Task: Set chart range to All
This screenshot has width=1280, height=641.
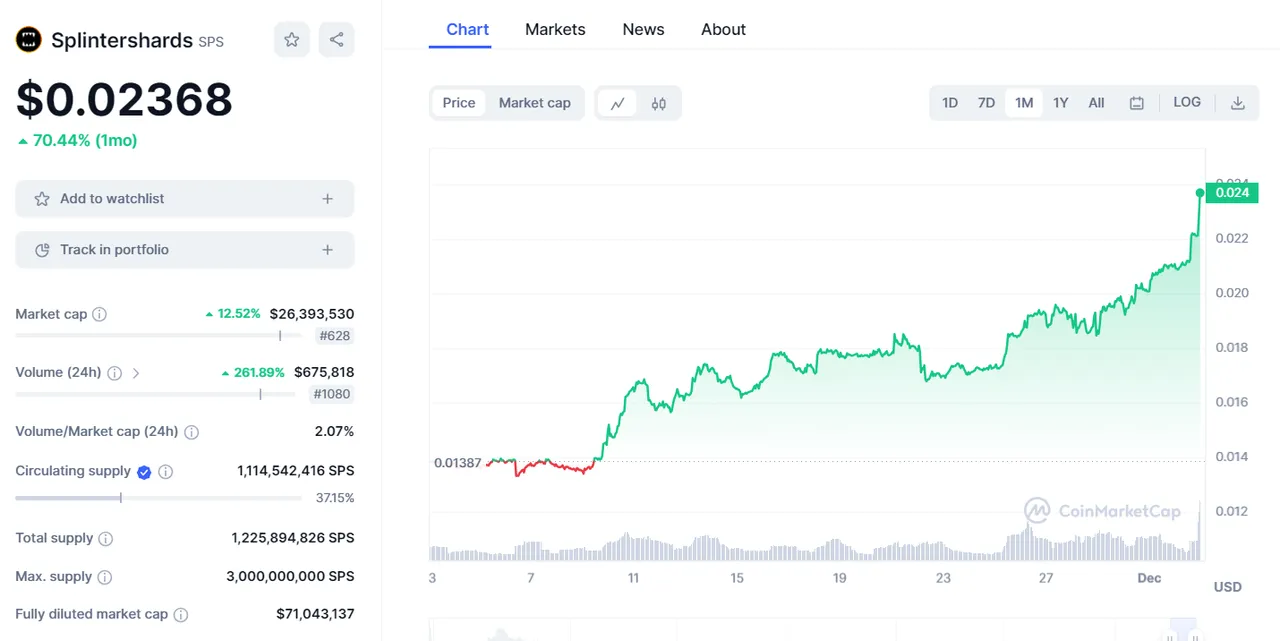Action: tap(1096, 103)
